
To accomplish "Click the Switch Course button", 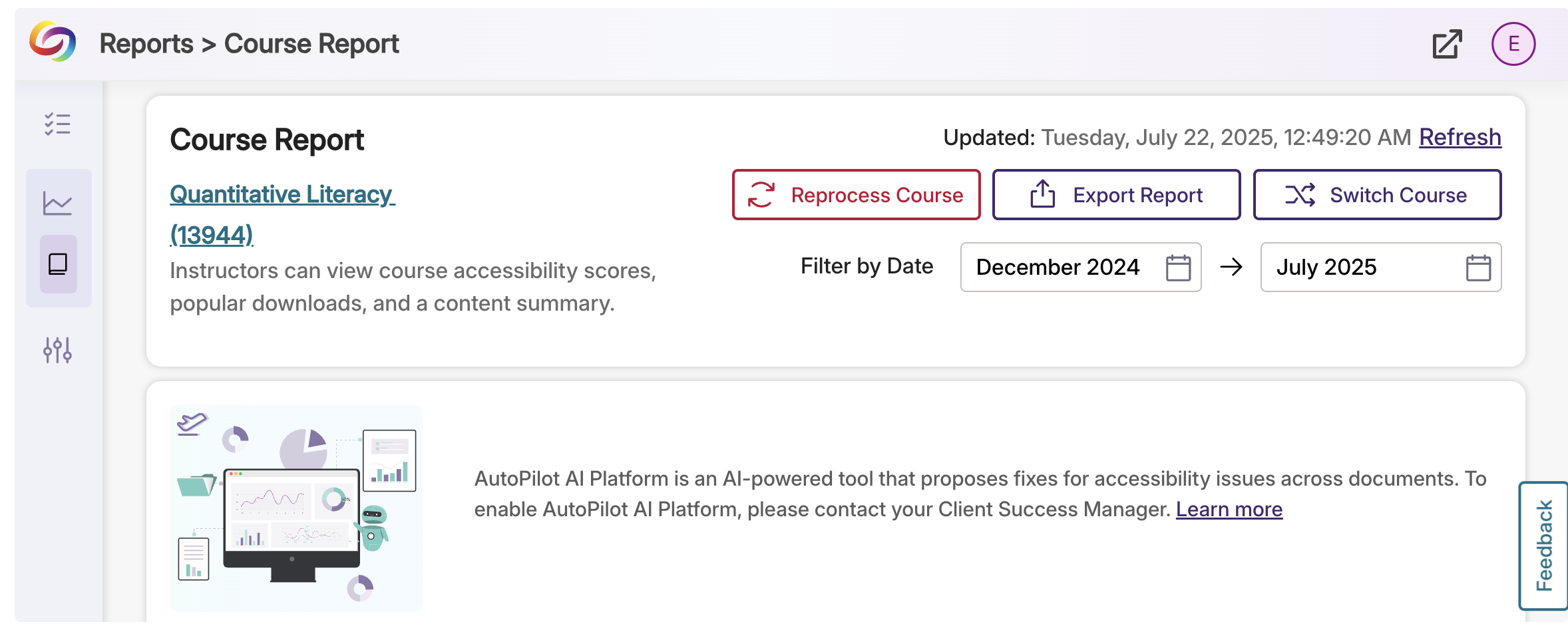I will coord(1377,195).
